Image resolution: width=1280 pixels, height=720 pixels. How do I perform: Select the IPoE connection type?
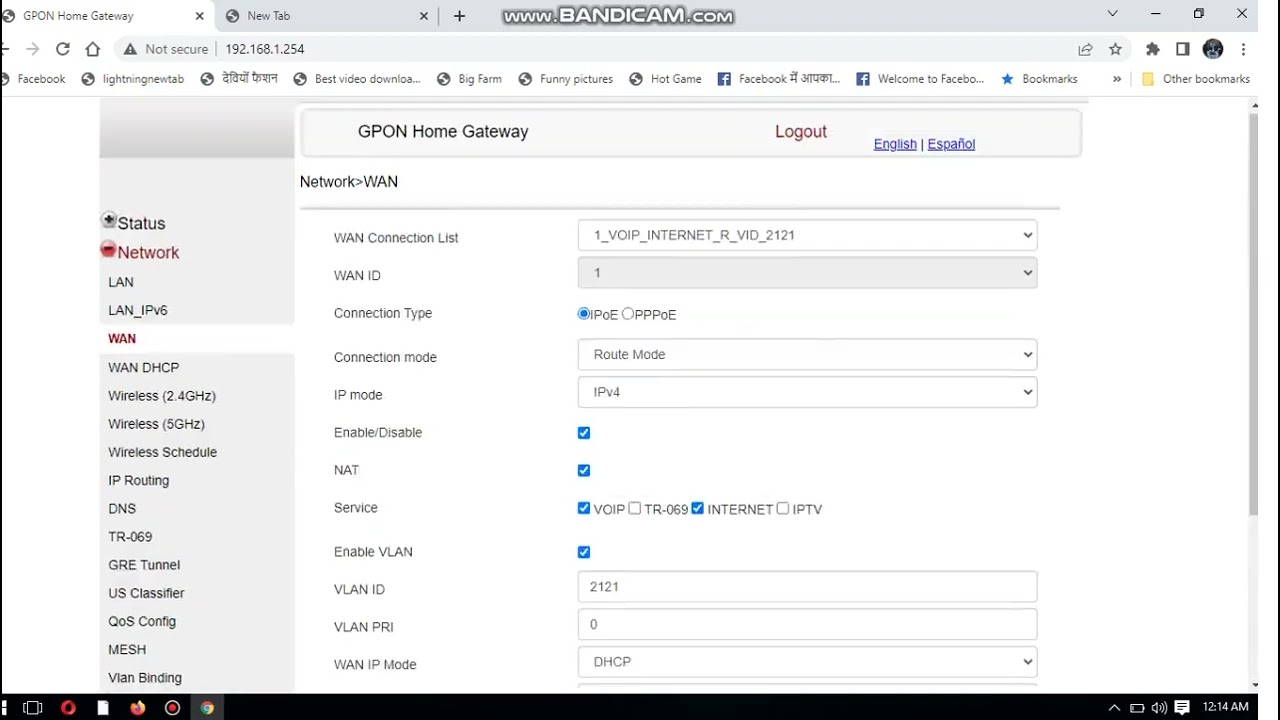point(584,314)
